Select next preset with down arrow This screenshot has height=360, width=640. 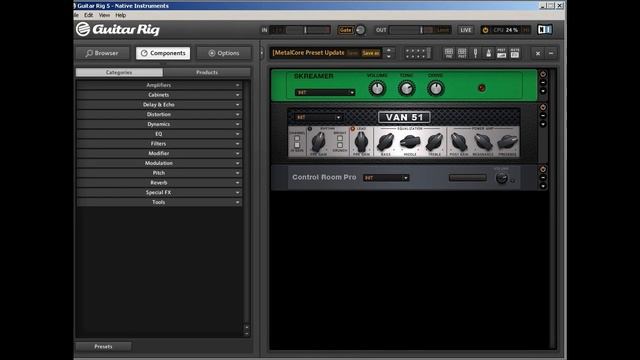389,57
